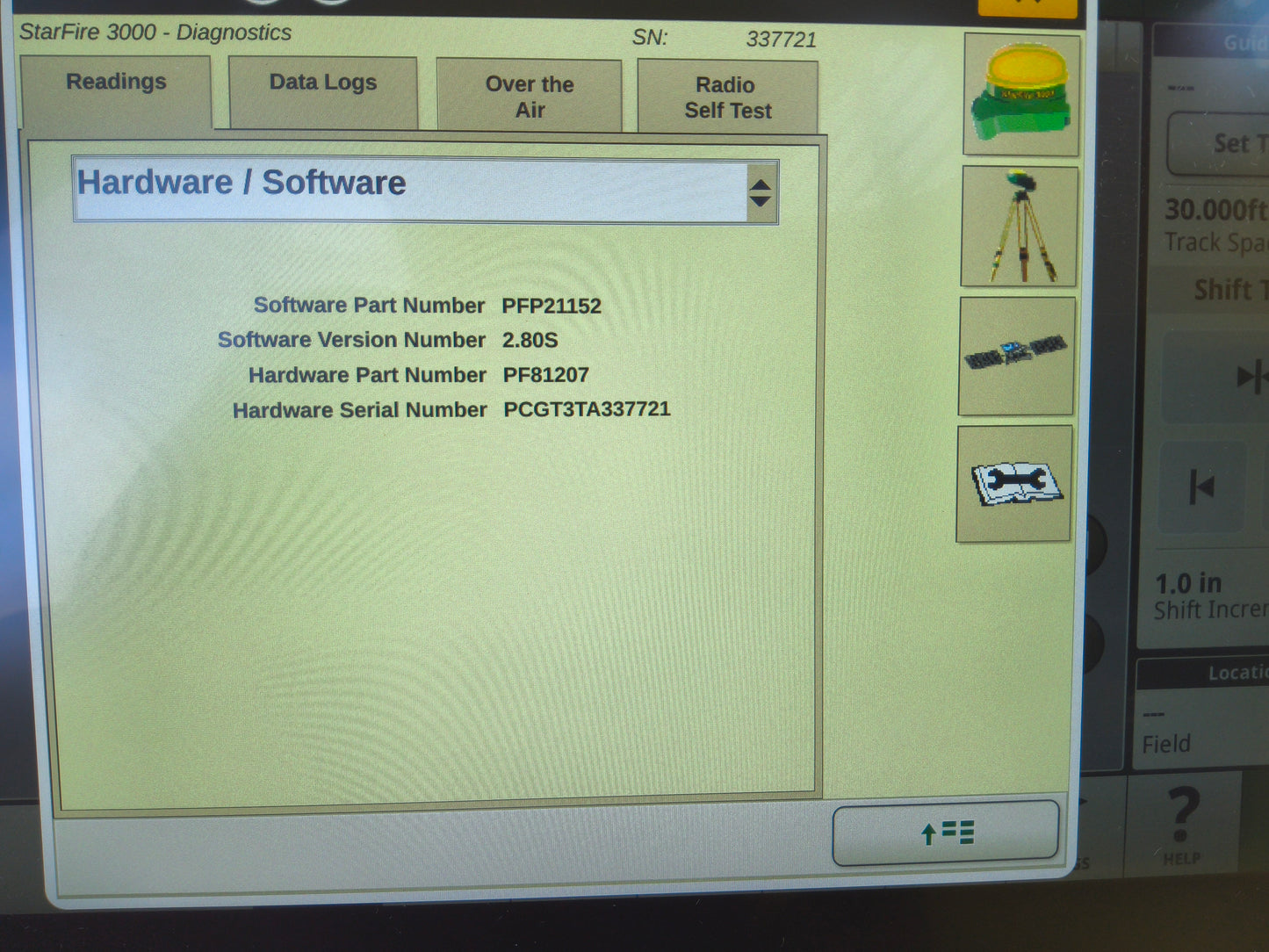Viewport: 1269px width, 952px height.
Task: Click Set Track button in background panel
Action: [1221, 143]
